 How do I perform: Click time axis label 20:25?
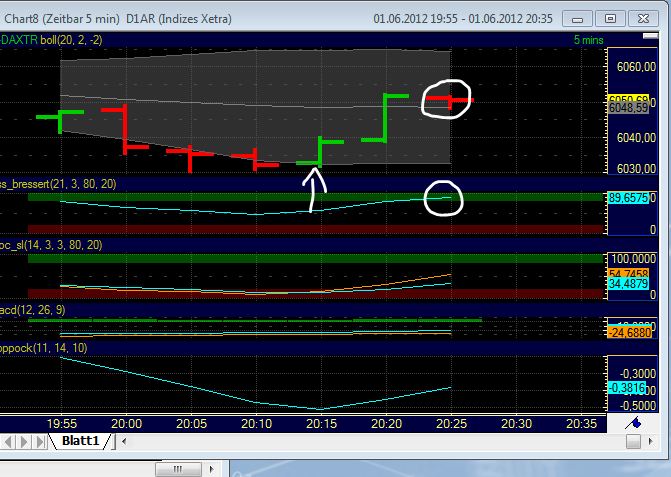click(x=451, y=424)
